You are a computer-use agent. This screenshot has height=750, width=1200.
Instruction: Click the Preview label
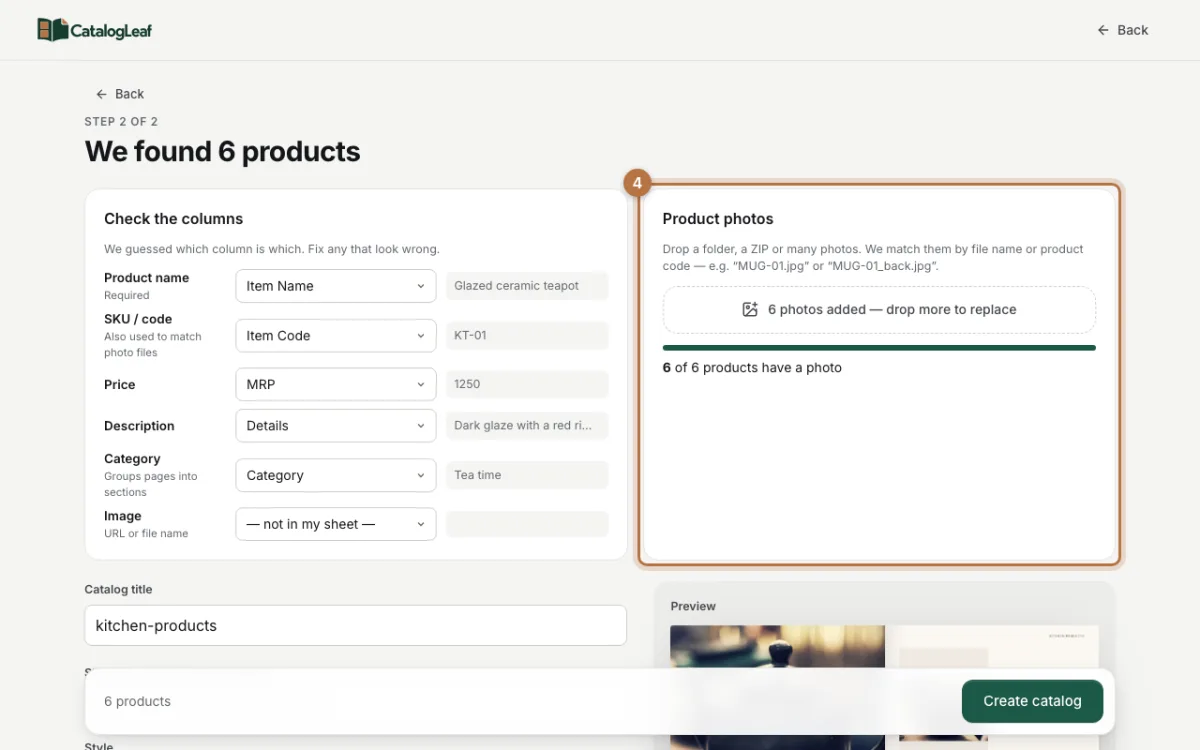click(693, 606)
